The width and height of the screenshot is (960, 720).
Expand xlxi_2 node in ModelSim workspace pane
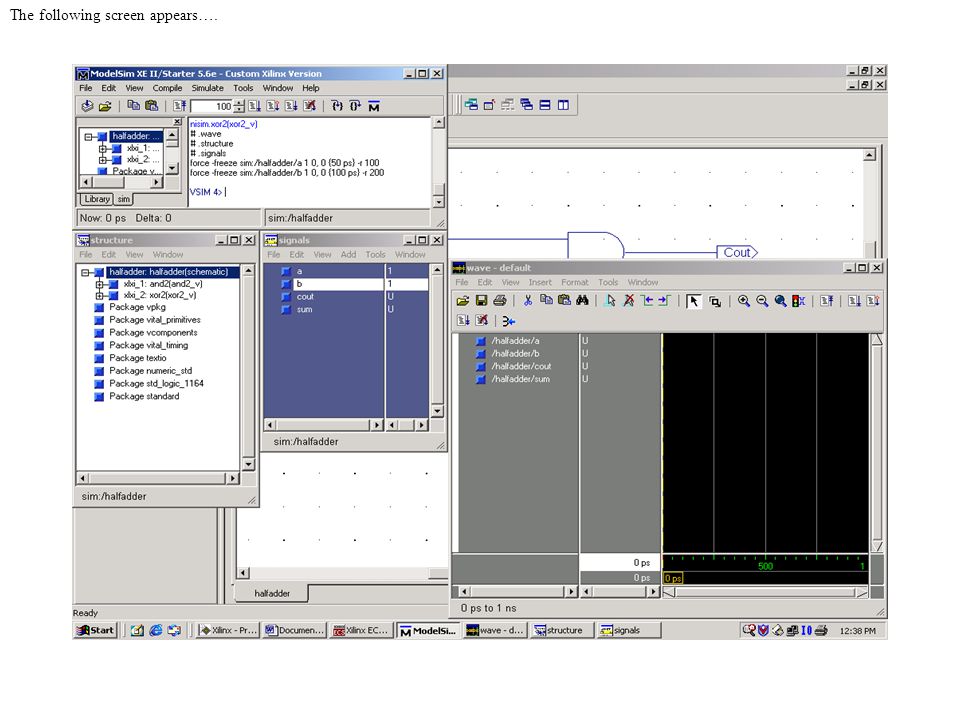click(103, 159)
